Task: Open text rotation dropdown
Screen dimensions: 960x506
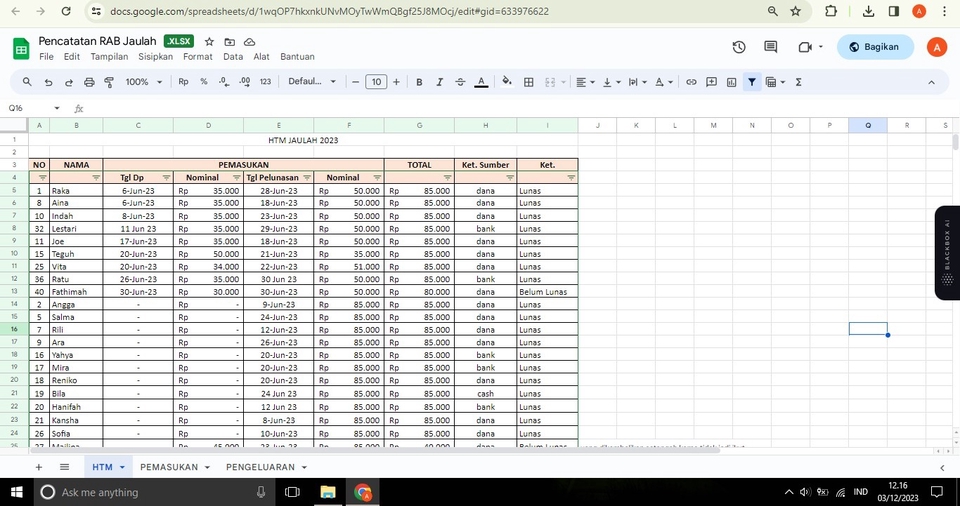Action: point(664,82)
